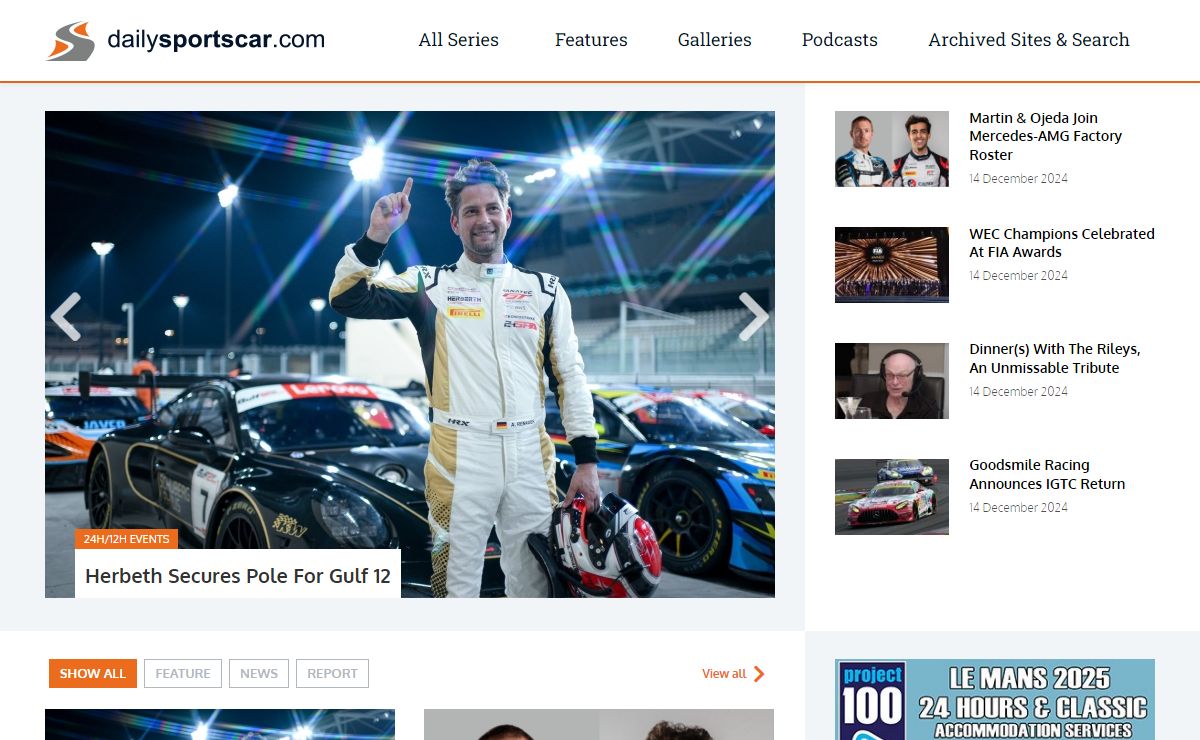
Task: Open WEC Champions Celebrated At FIA Awards thumbnail
Action: click(x=891, y=264)
